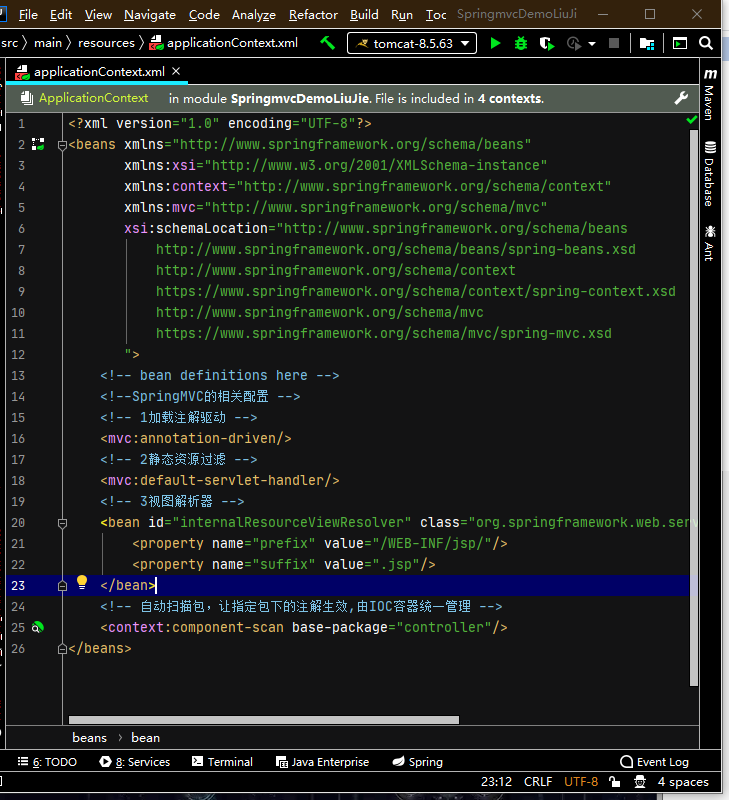Open the Spring tool window
The width and height of the screenshot is (729, 800).
pos(418,762)
